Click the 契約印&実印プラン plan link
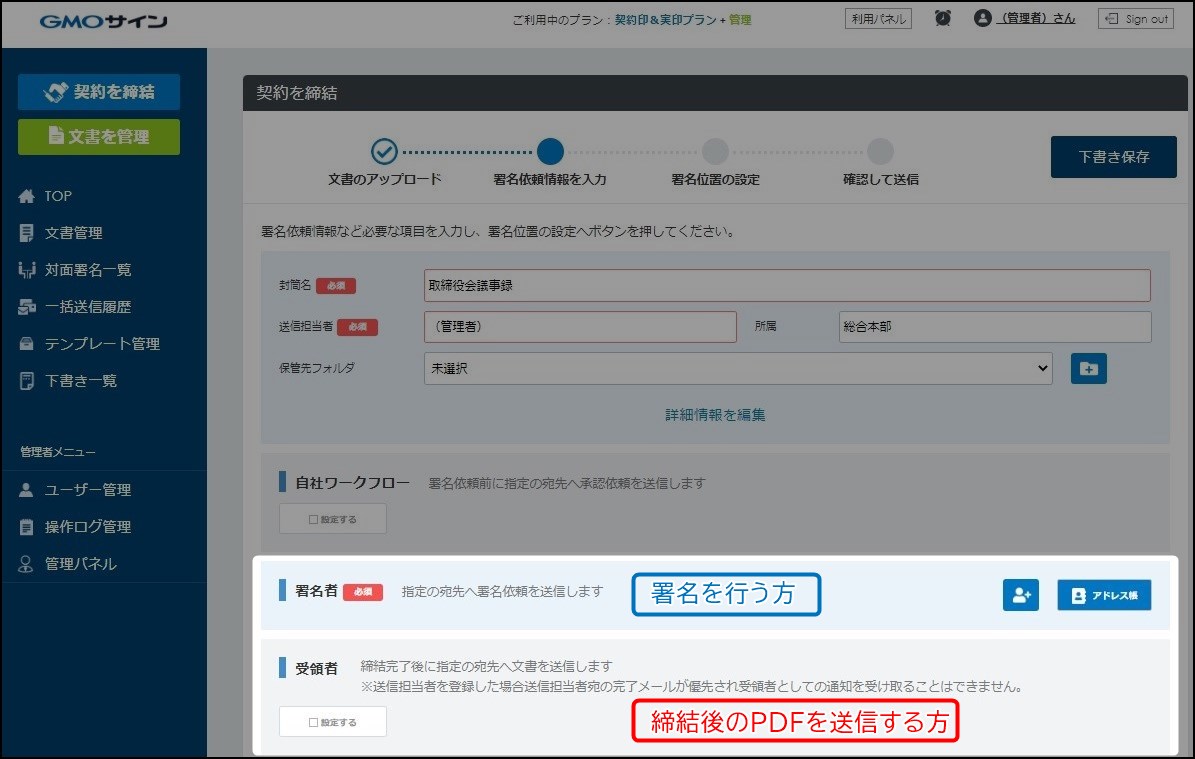Screen dimensions: 1195x759 pos(665,20)
